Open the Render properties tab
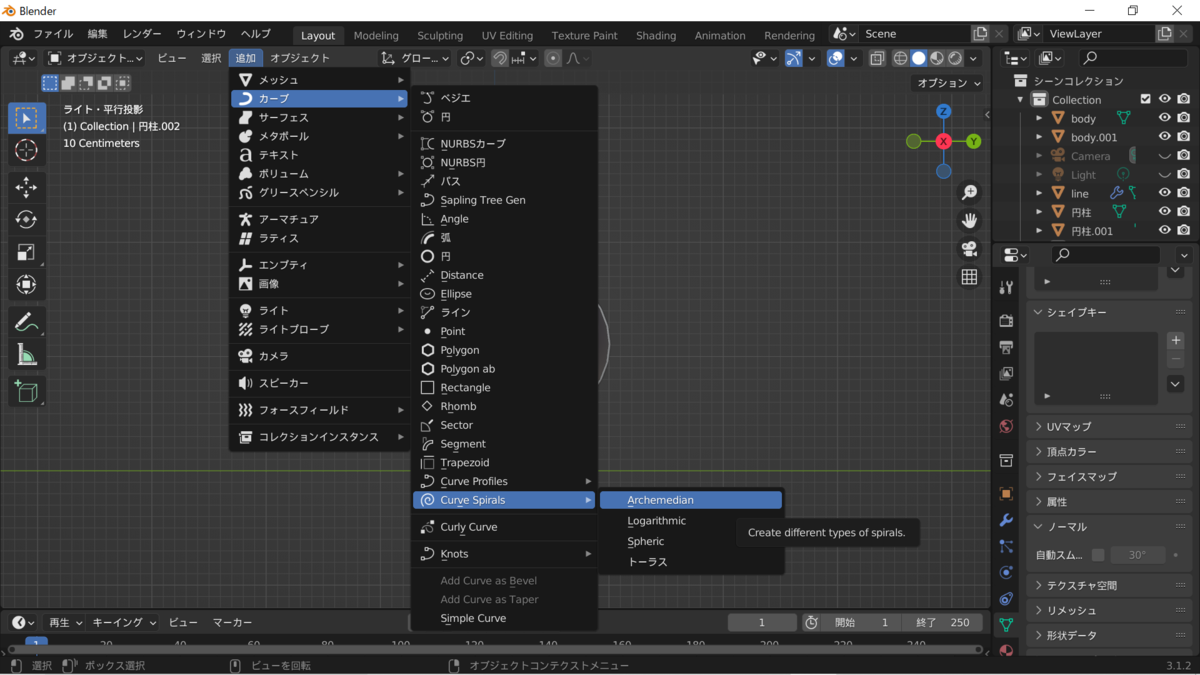1200x675 pixels. pyautogui.click(x=1007, y=320)
